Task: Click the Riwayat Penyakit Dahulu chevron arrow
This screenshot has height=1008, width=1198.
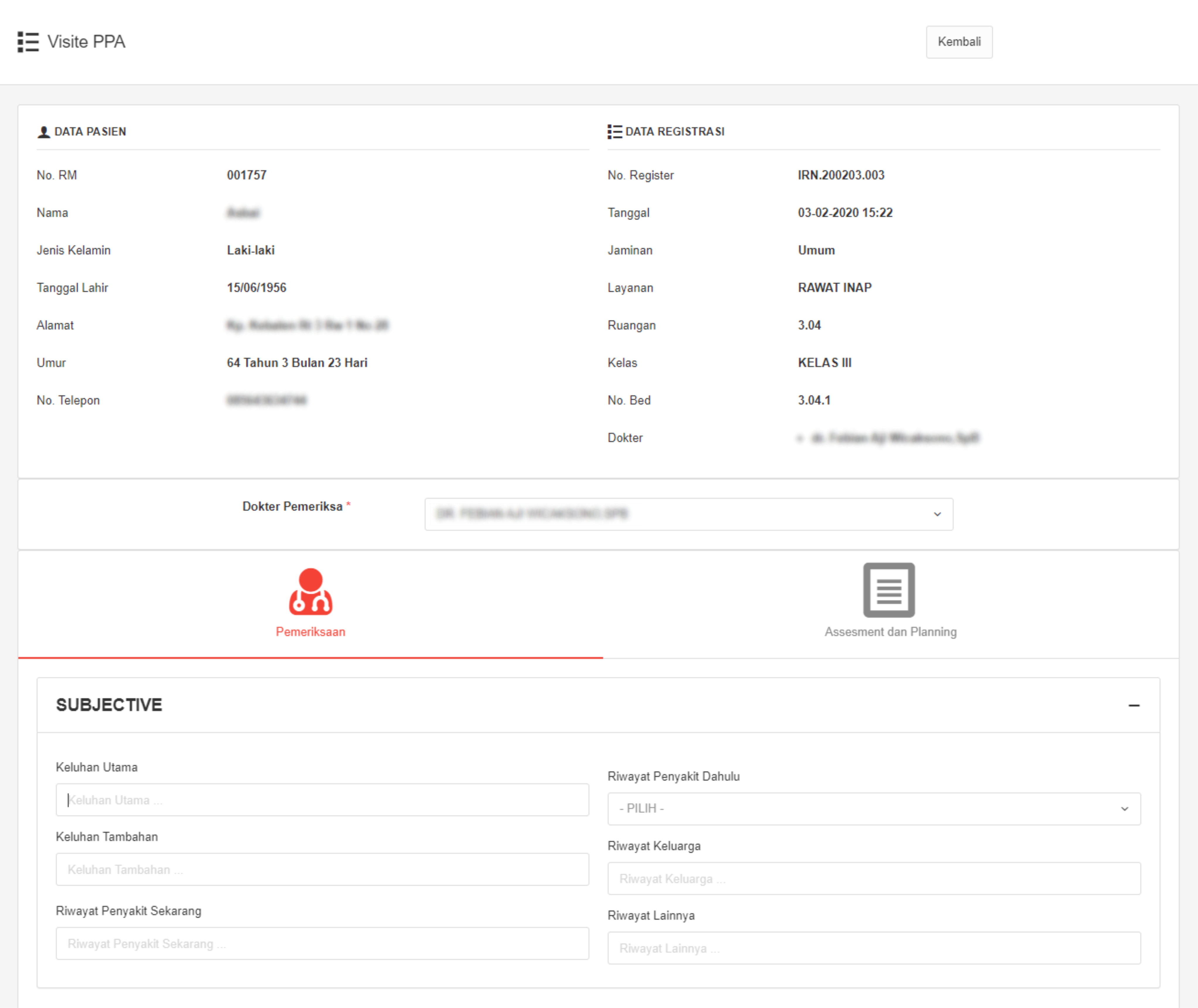Action: click(1124, 809)
